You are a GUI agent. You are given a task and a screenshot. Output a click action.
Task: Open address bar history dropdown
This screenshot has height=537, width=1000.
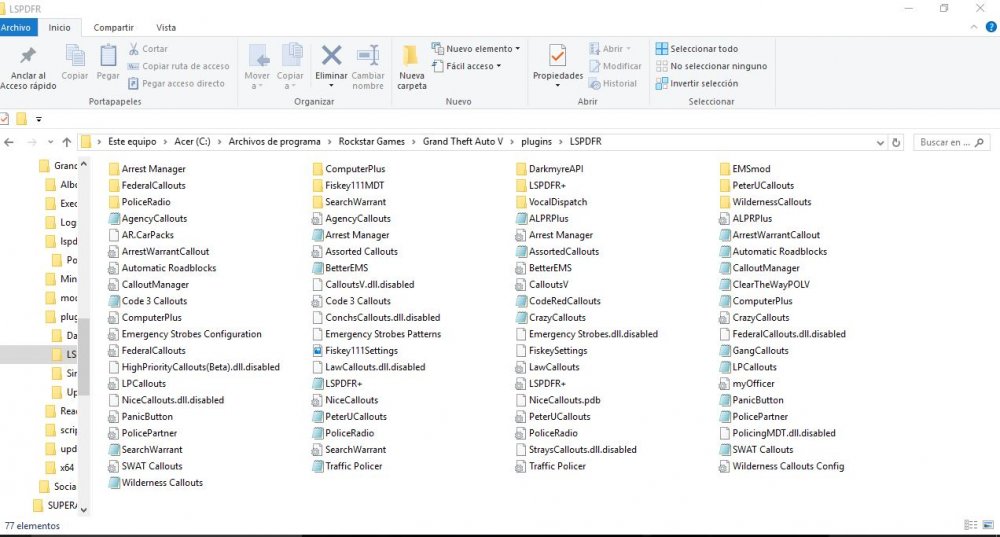(880, 142)
